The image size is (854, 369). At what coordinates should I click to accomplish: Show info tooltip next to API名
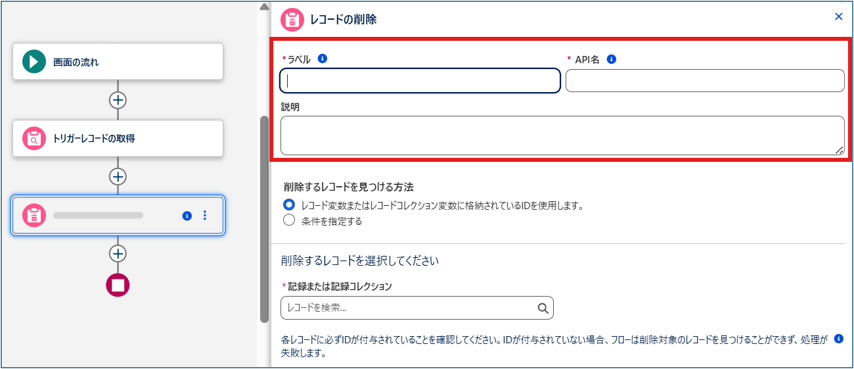(611, 59)
